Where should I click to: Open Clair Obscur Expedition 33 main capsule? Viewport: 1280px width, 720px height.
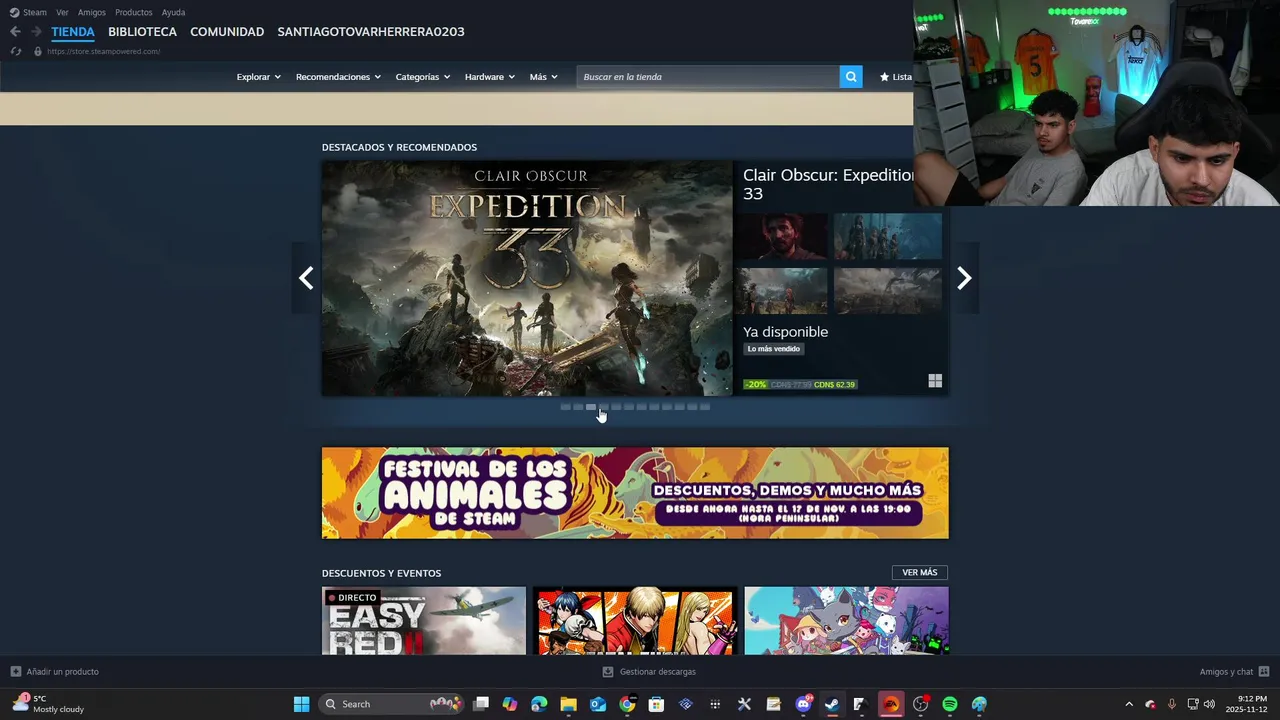pos(527,278)
